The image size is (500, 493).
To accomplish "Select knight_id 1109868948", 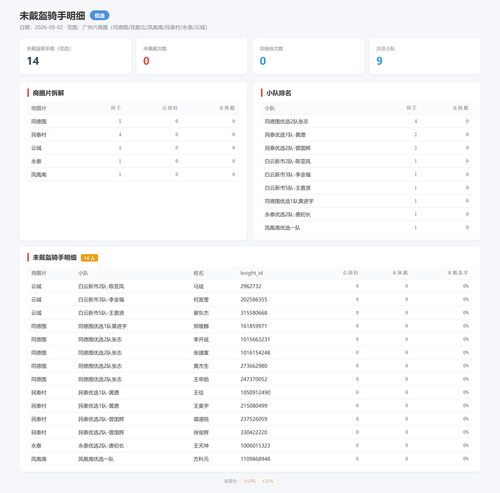I will [255, 459].
